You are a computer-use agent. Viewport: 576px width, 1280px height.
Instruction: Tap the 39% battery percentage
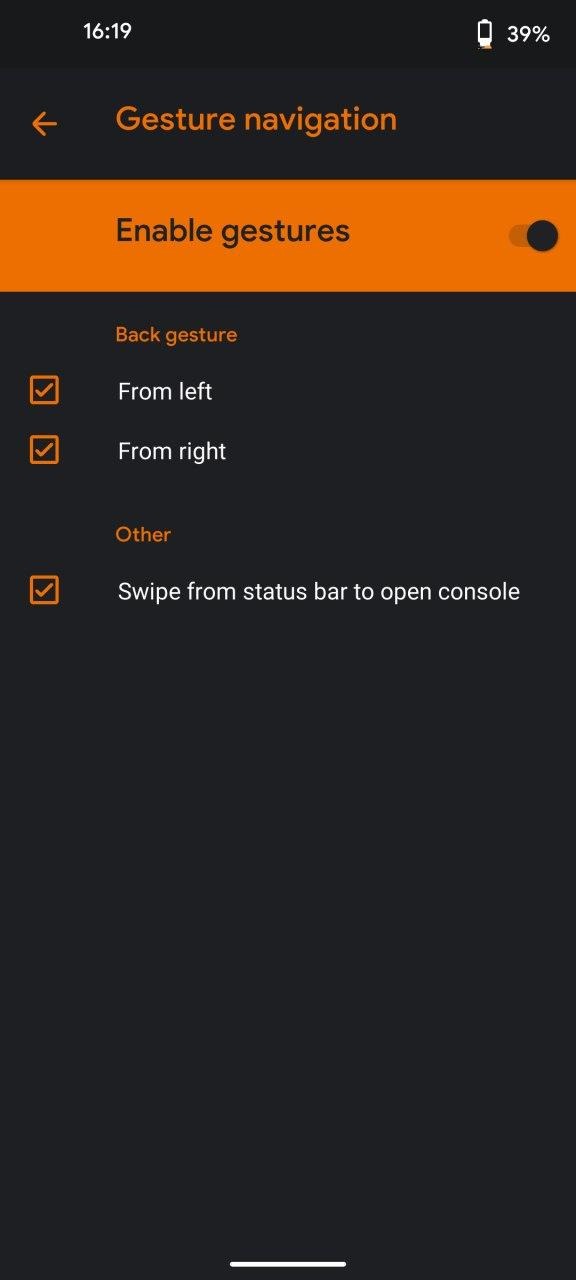click(528, 34)
